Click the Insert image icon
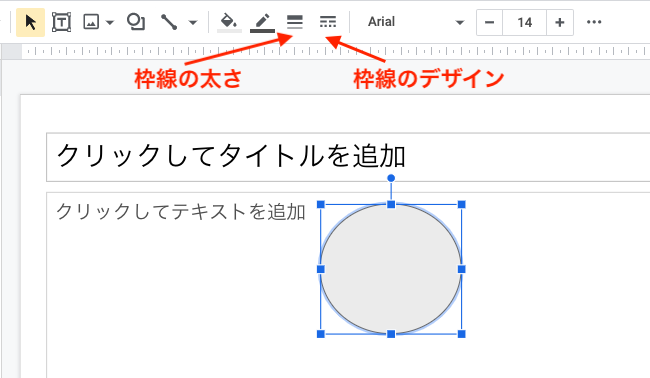The height and width of the screenshot is (378, 650). pos(91,22)
